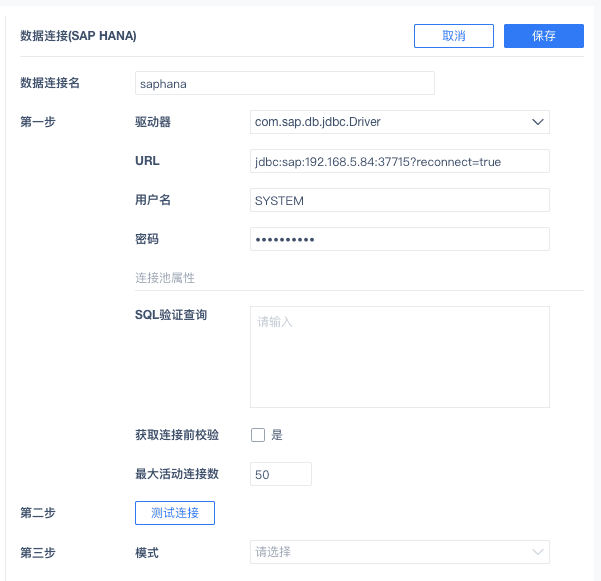Click the 是 label beside the checkbox
The image size is (601, 581).
[x=277, y=435]
